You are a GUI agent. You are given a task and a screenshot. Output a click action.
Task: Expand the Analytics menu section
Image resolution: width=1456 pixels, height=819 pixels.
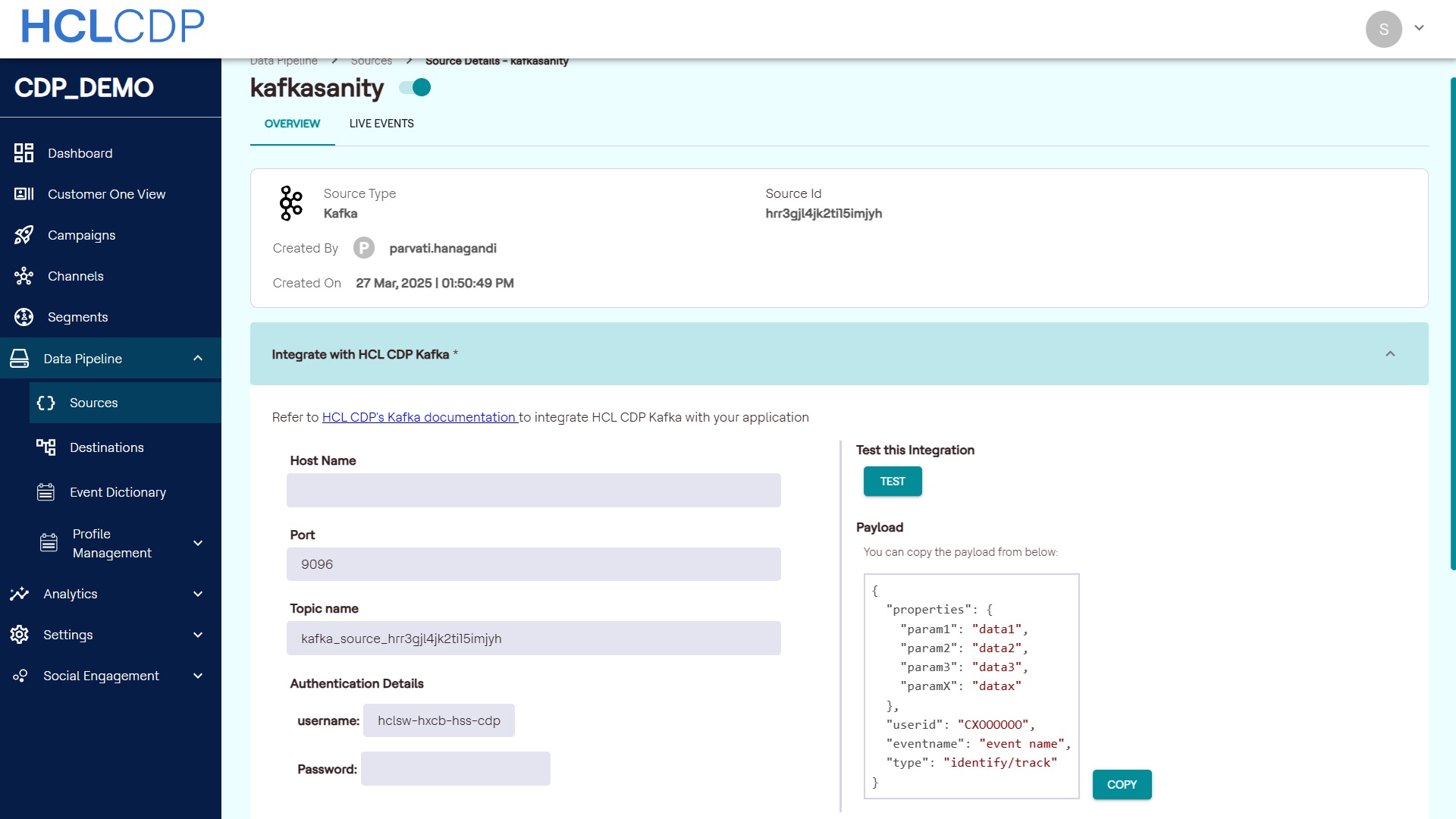click(x=198, y=594)
